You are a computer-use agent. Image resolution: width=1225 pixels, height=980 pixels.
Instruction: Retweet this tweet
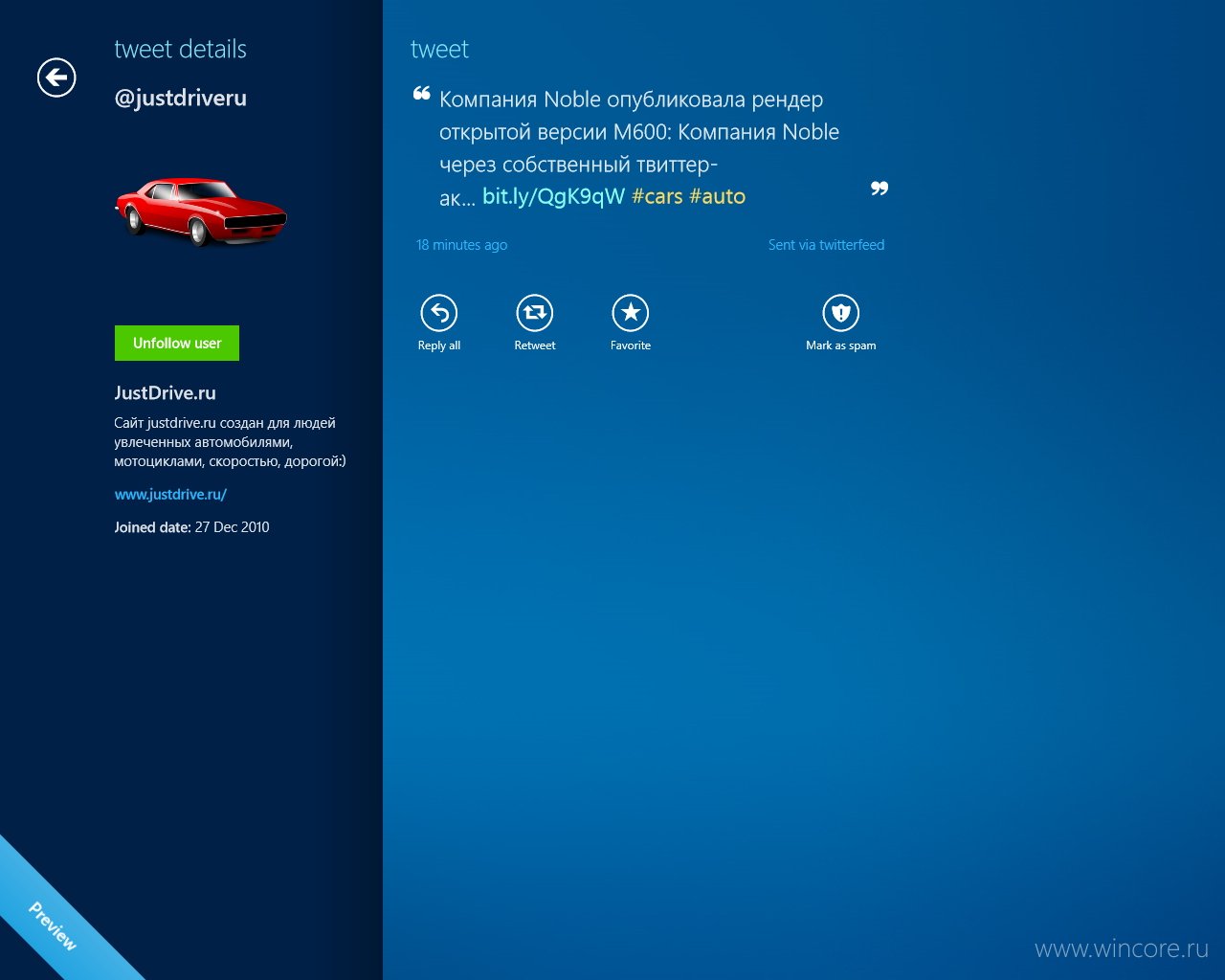point(535,313)
